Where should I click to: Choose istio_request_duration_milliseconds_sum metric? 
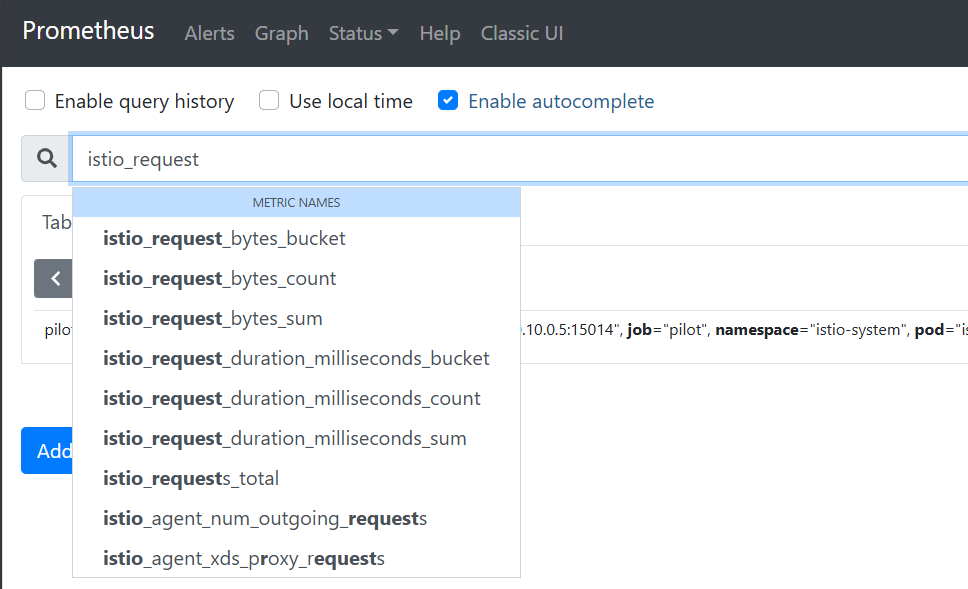click(296, 438)
